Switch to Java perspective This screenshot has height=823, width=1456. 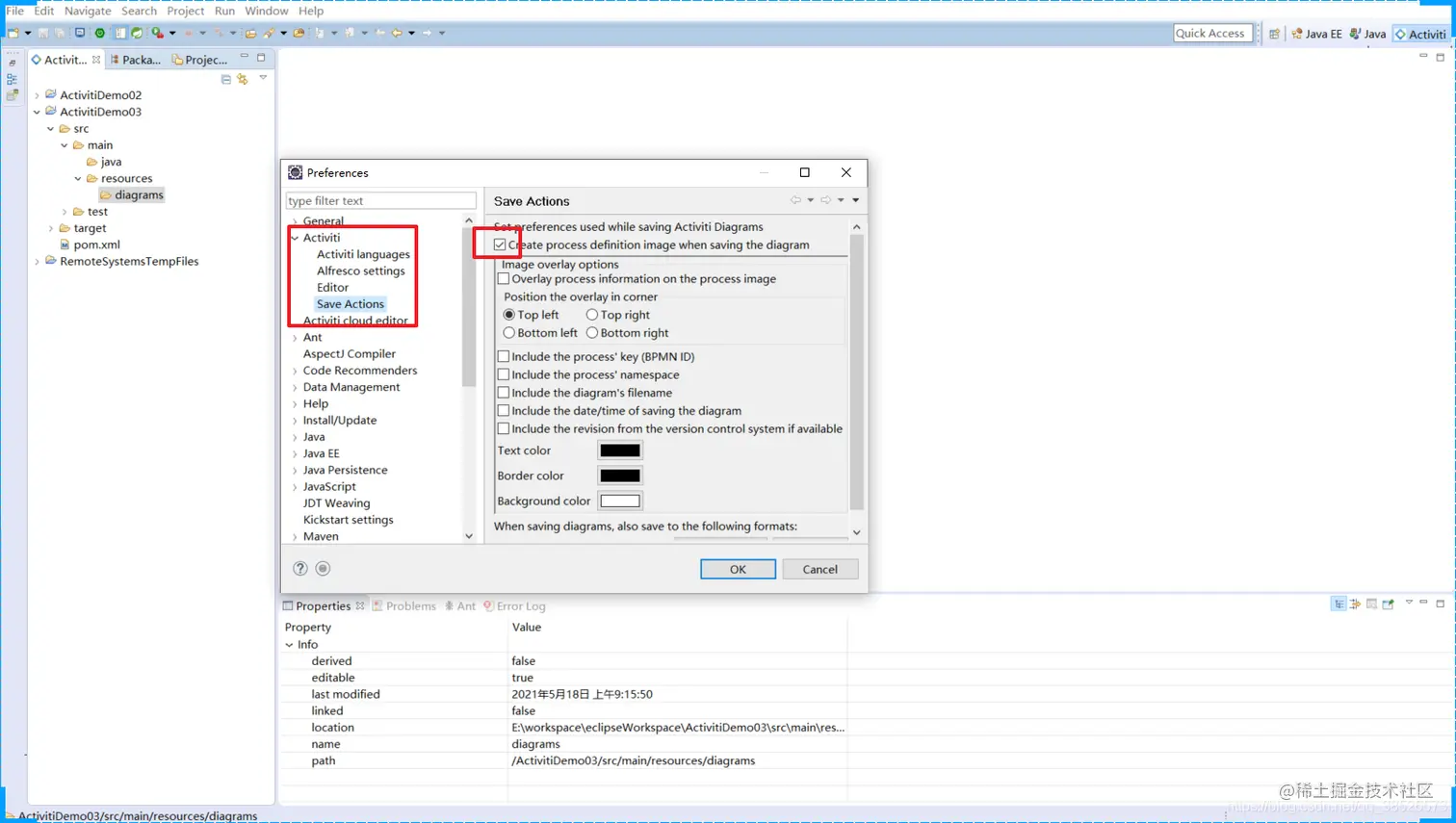tap(1367, 34)
